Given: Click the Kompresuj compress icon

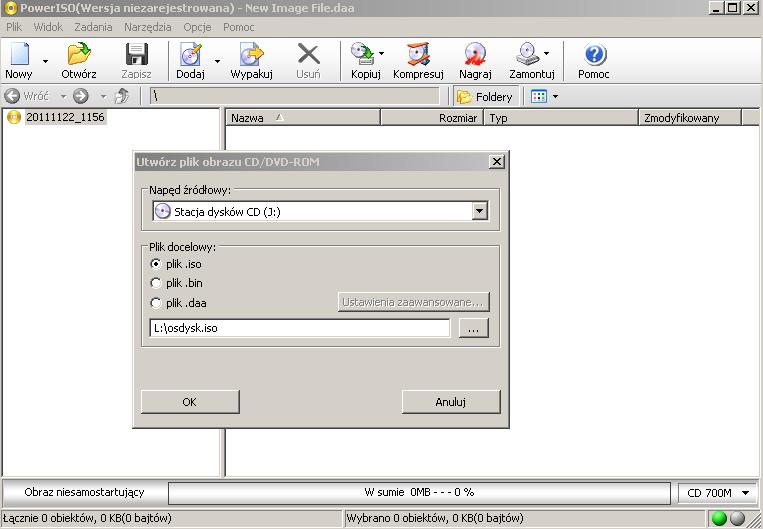Looking at the screenshot, I should point(418,54).
